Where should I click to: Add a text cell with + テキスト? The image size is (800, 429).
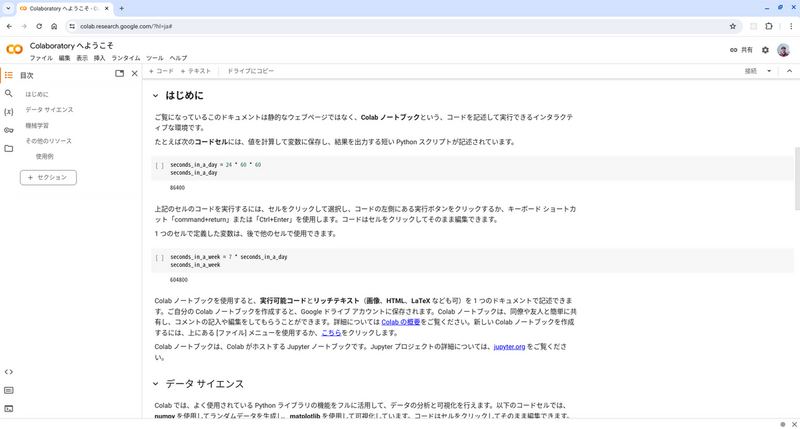(x=195, y=71)
